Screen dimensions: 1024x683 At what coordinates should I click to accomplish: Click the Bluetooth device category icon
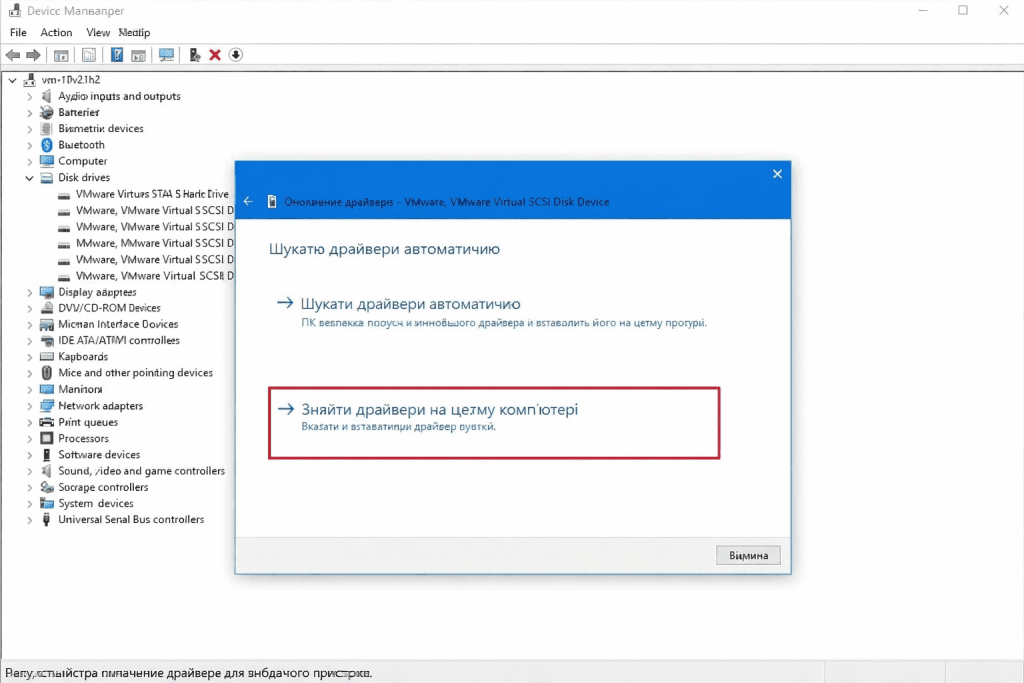pyautogui.click(x=47, y=145)
